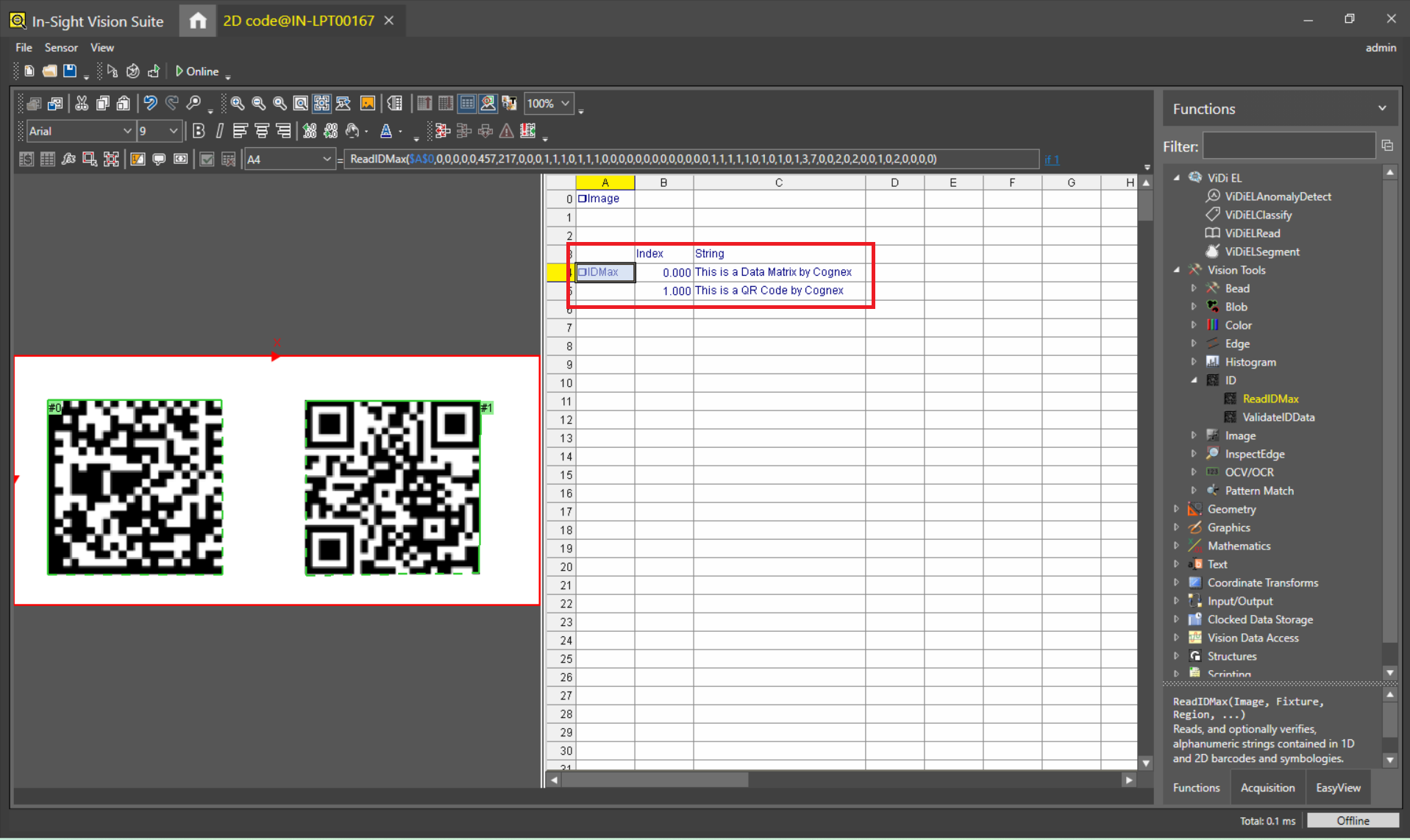Screen dimensions: 1410x840
Task: Click the Zoom In magnifier icon
Action: [x=236, y=104]
